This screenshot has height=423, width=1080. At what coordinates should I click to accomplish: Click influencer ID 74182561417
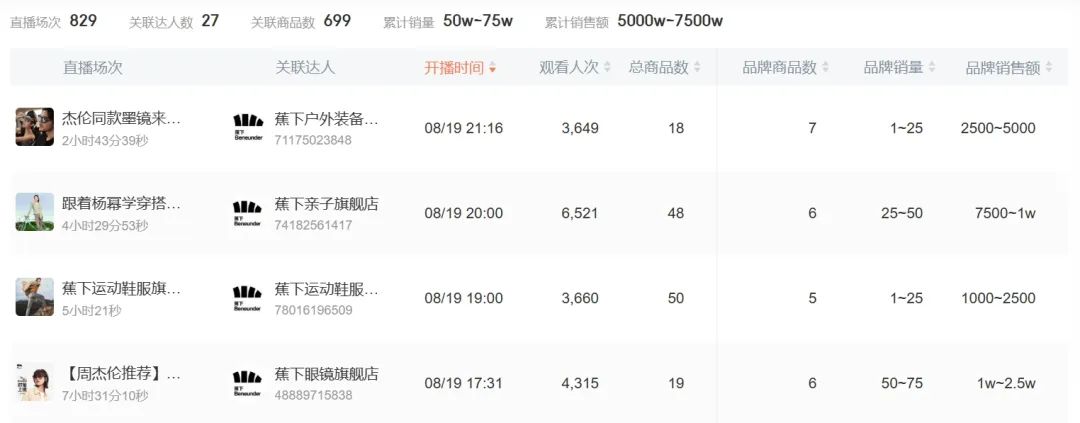click(x=313, y=225)
